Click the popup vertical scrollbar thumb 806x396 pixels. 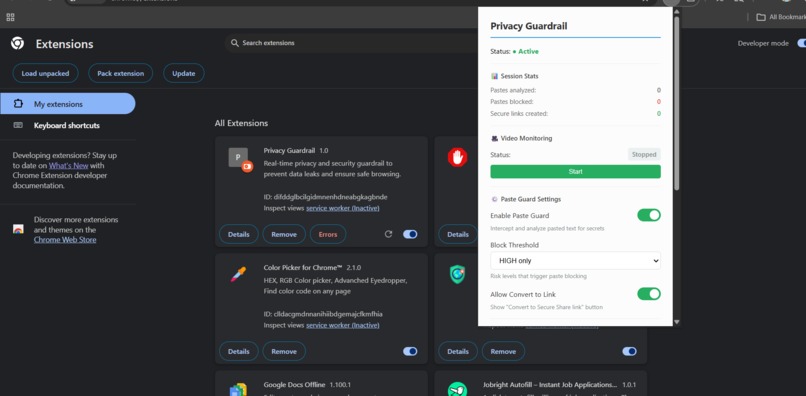point(676,103)
